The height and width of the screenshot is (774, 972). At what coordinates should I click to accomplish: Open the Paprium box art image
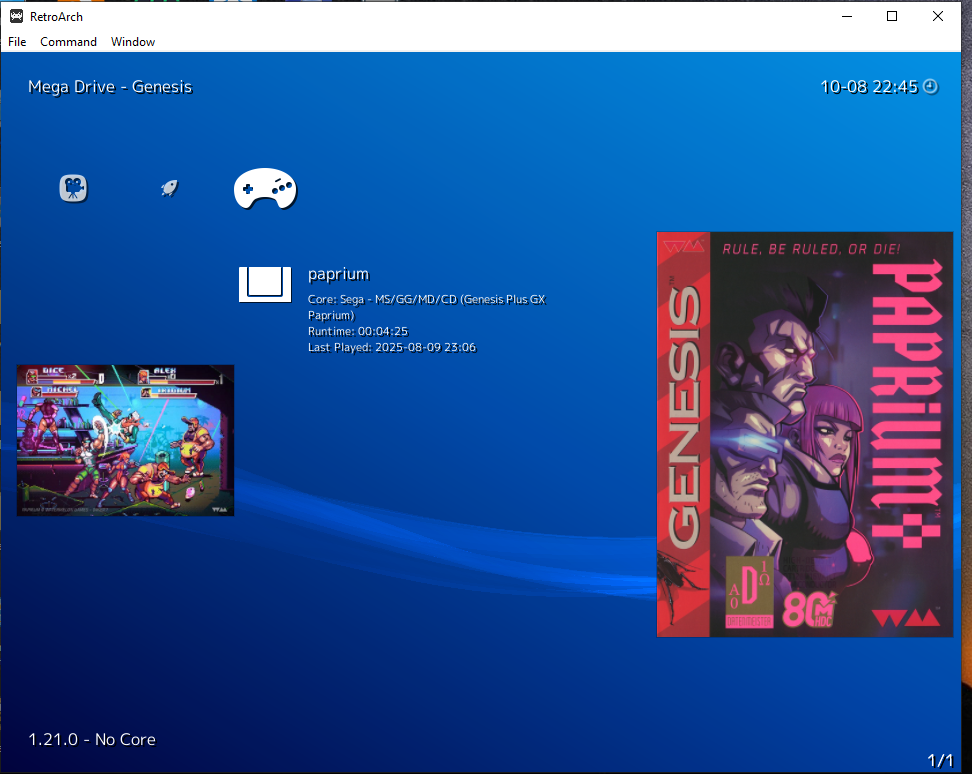point(805,434)
